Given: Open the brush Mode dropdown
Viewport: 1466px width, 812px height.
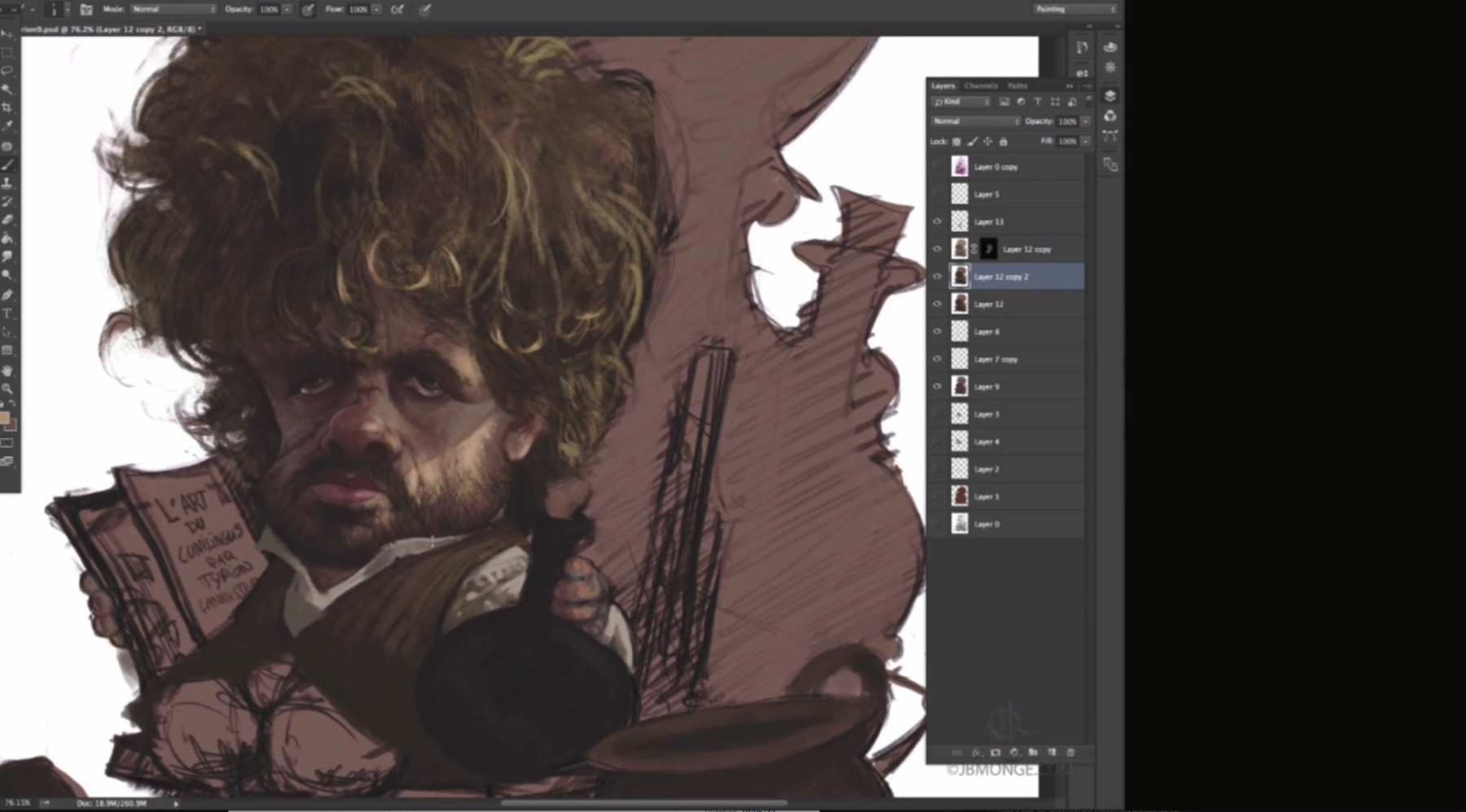Looking at the screenshot, I should pos(173,10).
